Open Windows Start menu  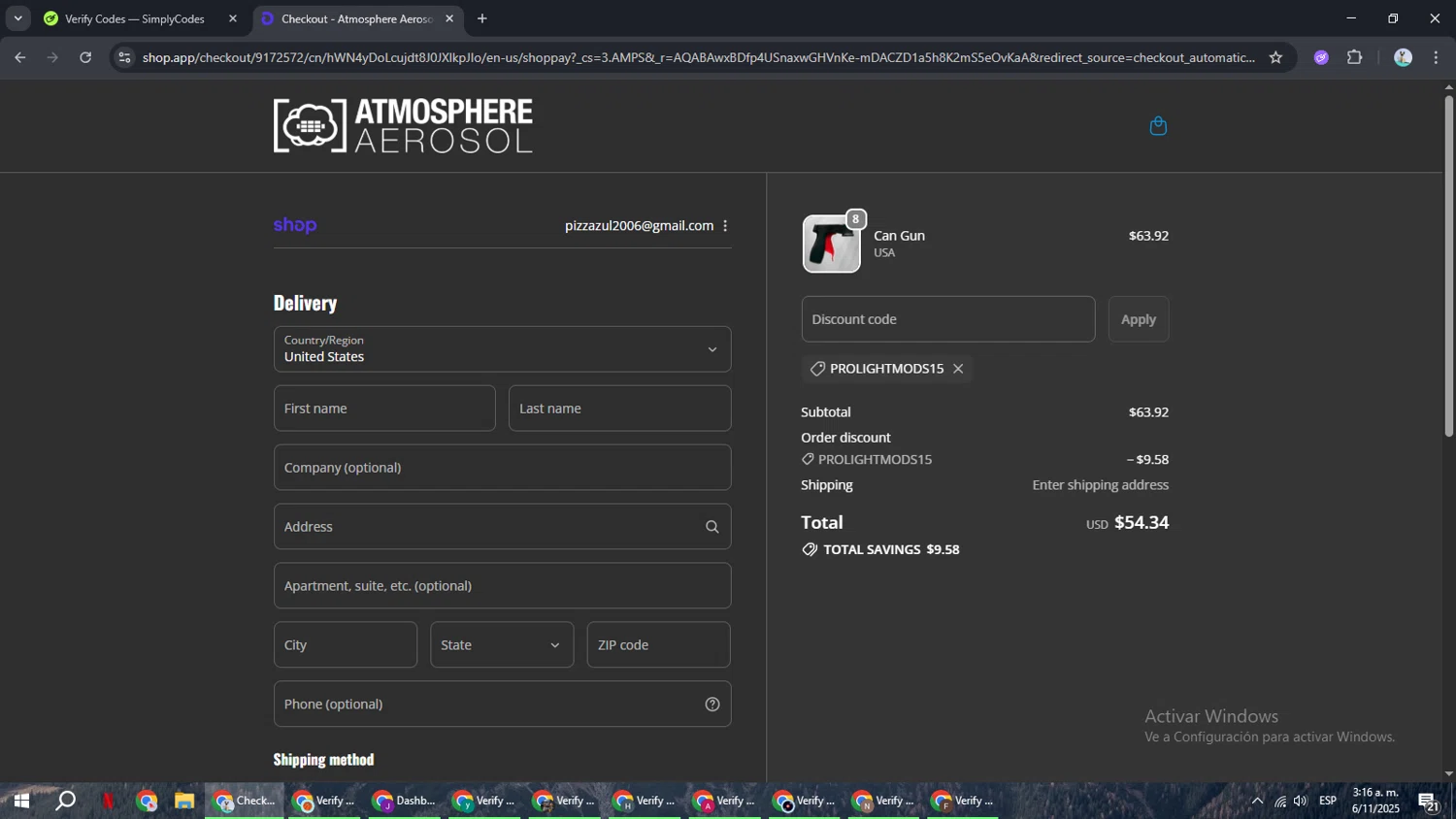coord(21,802)
